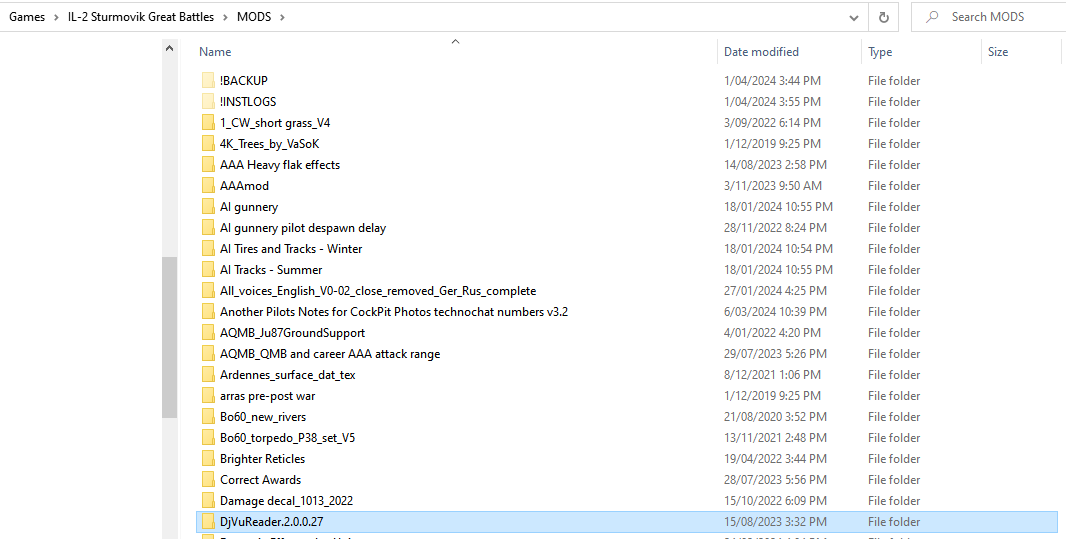This screenshot has height=539, width=1066.
Task: Select the !BACKUP folder name
Action: point(244,81)
